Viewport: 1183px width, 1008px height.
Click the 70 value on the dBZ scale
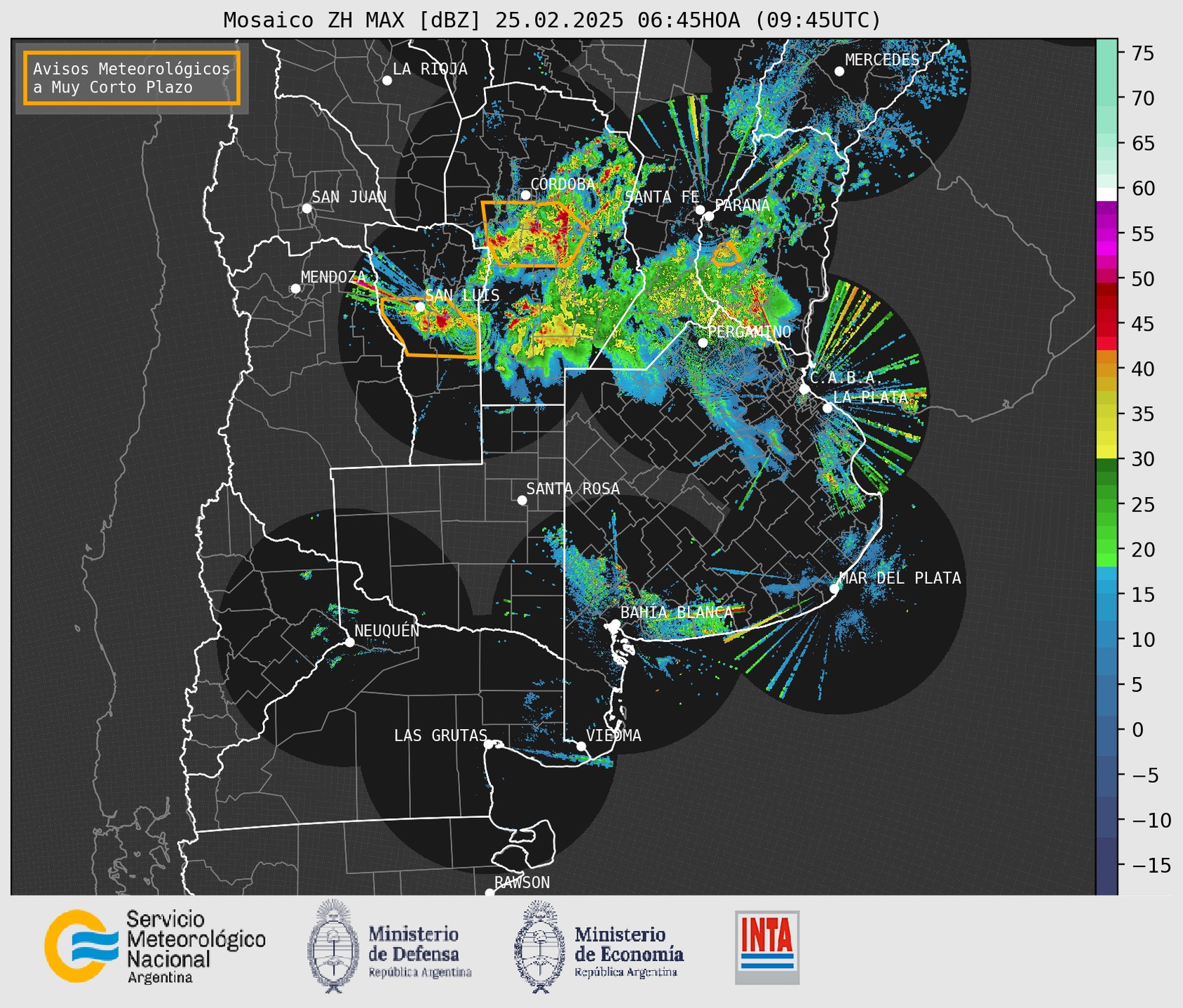pyautogui.click(x=1142, y=98)
